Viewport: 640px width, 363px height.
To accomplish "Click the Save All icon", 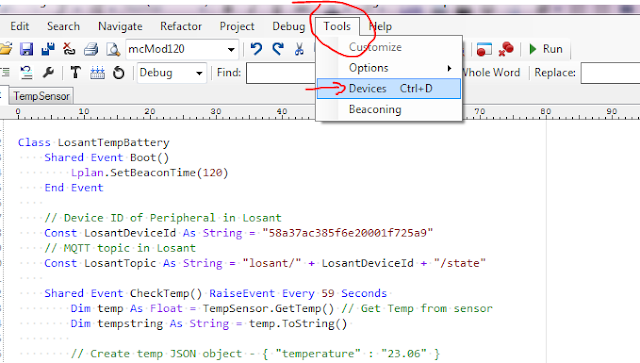I will [48, 49].
